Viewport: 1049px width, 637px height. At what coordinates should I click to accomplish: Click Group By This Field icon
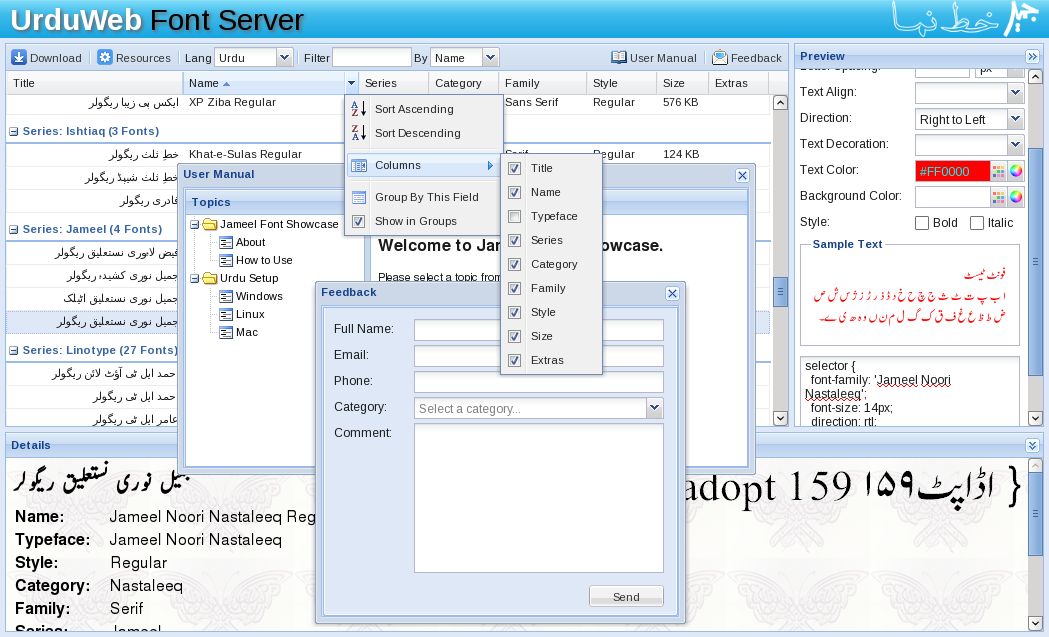[x=359, y=197]
